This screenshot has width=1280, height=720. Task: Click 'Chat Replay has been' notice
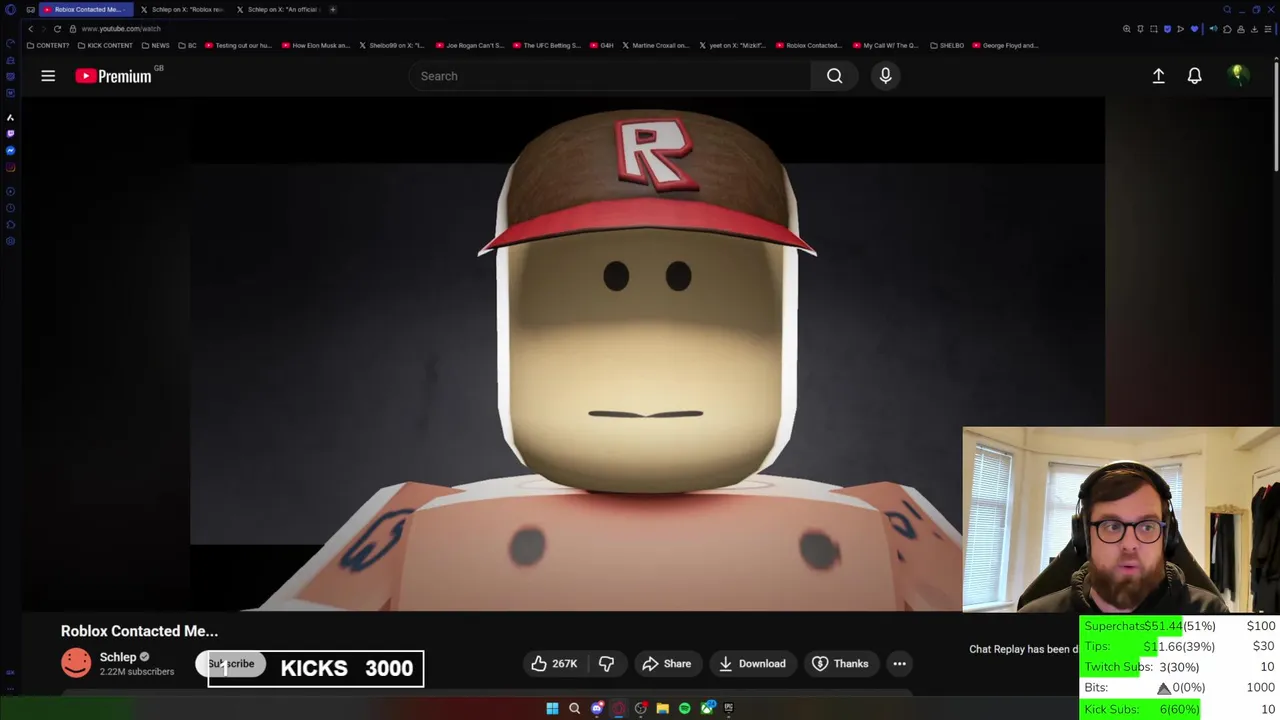click(1024, 649)
